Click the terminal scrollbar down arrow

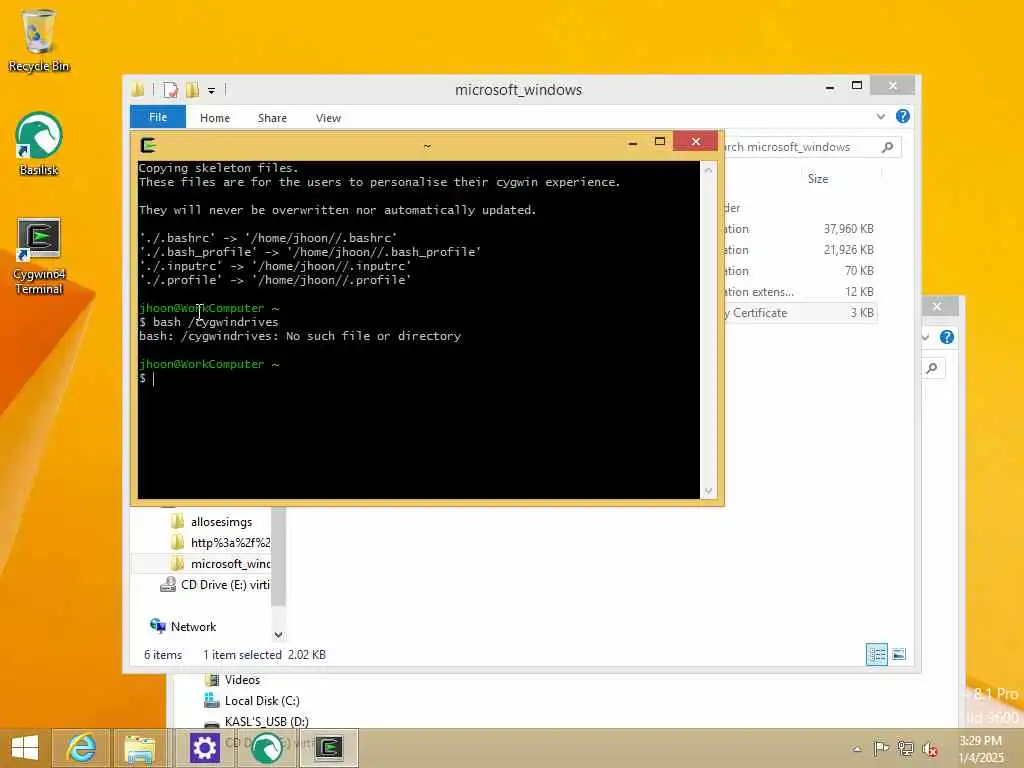coord(709,491)
